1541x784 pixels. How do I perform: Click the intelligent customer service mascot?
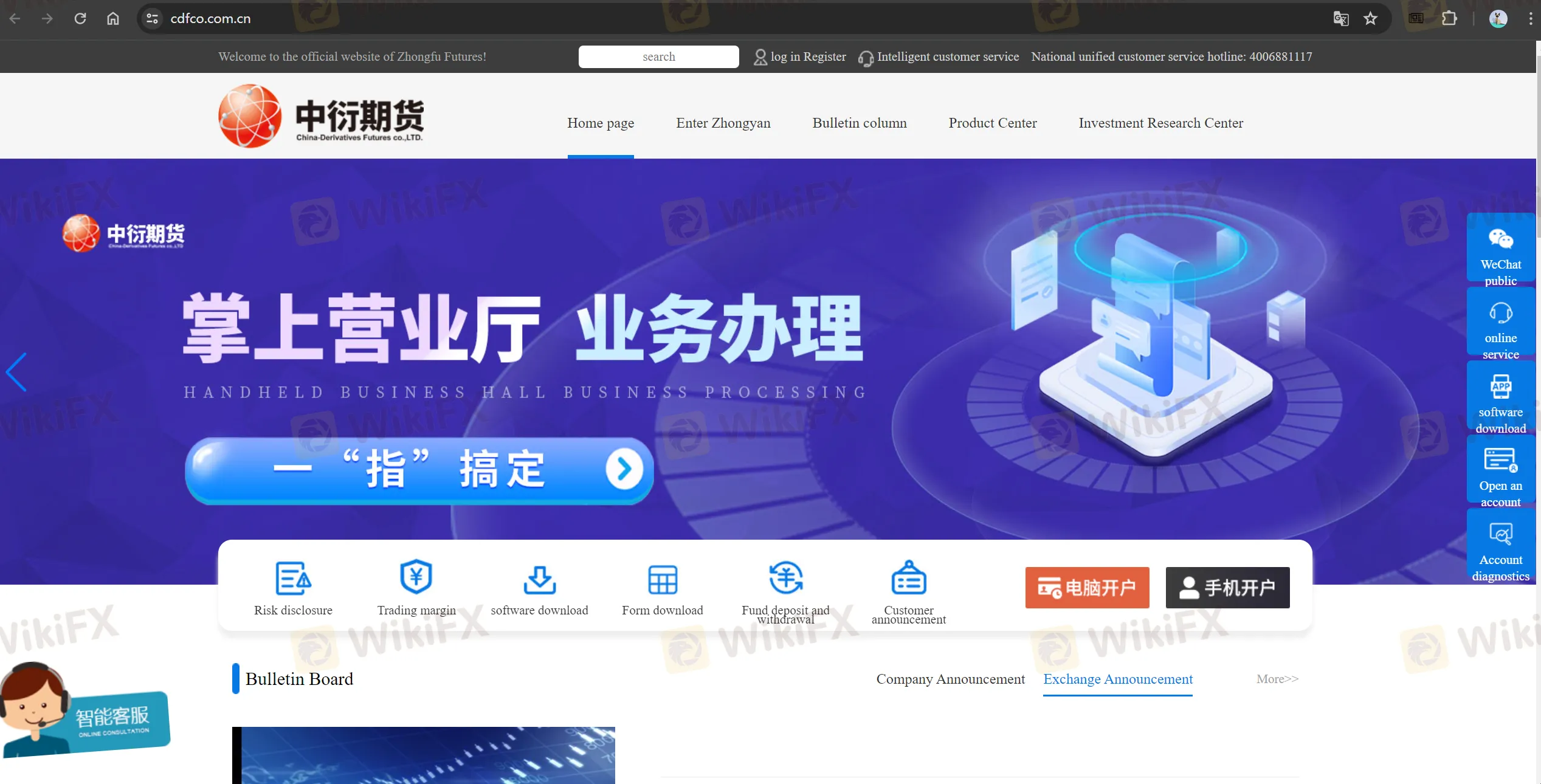pos(84,710)
